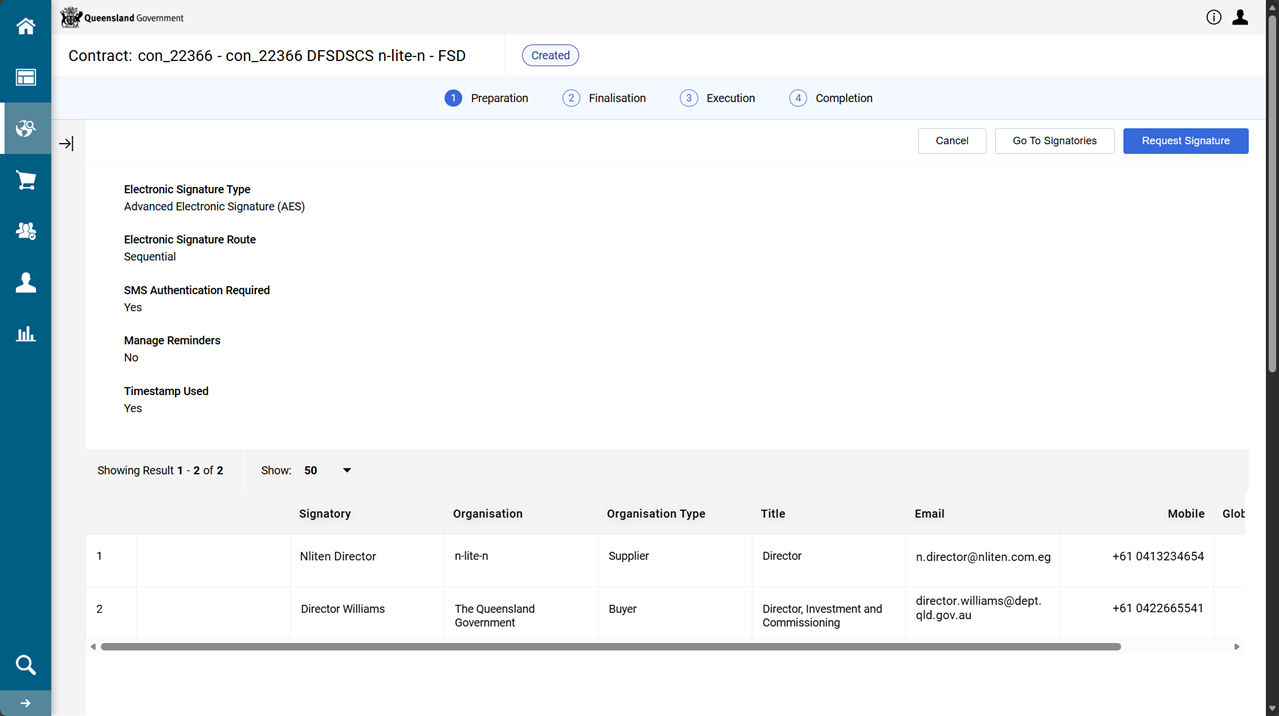Select the shopping cart sidebar icon
This screenshot has height=716, width=1279.
tap(26, 180)
